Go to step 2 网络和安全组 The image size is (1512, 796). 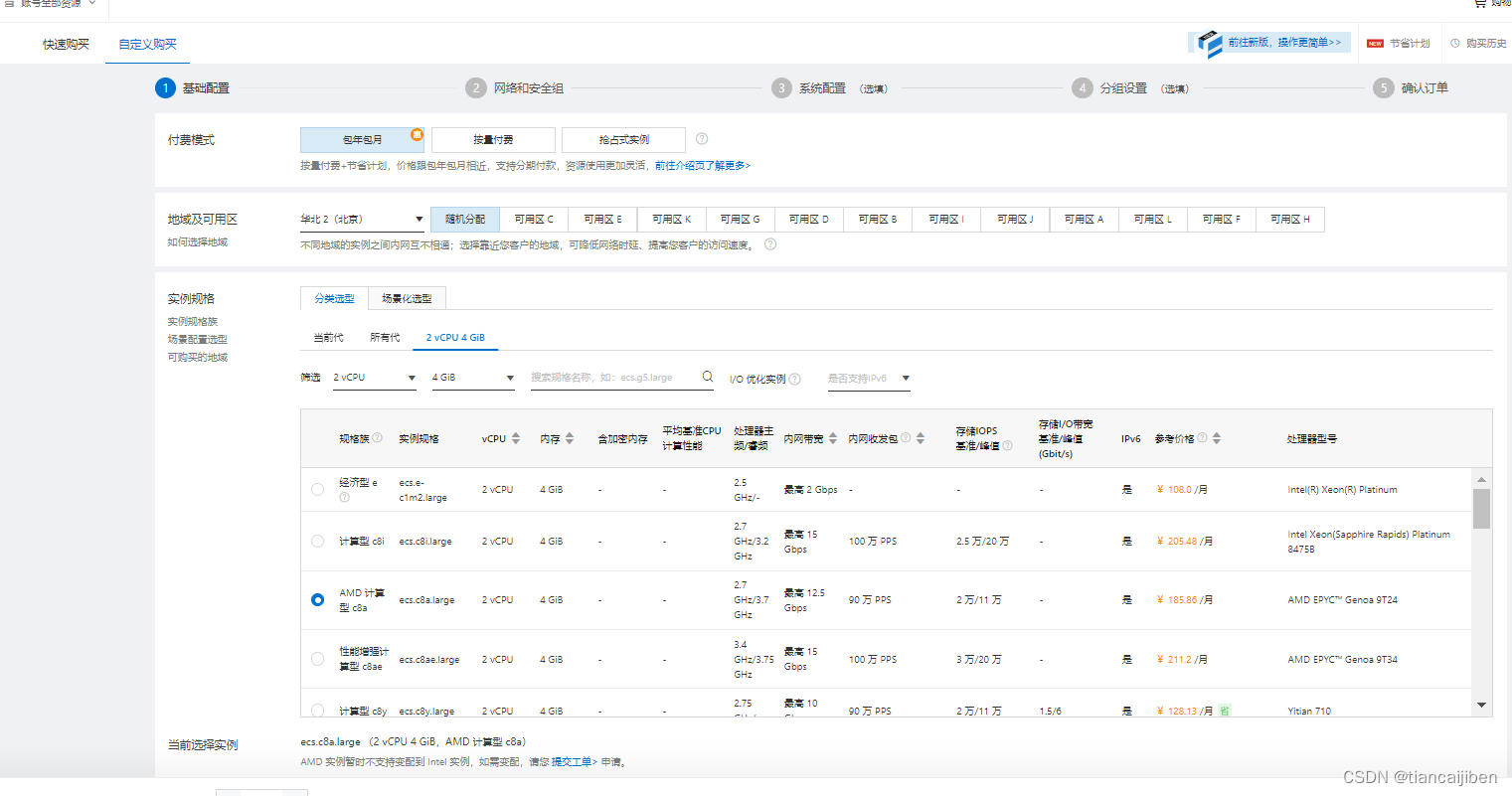point(515,88)
